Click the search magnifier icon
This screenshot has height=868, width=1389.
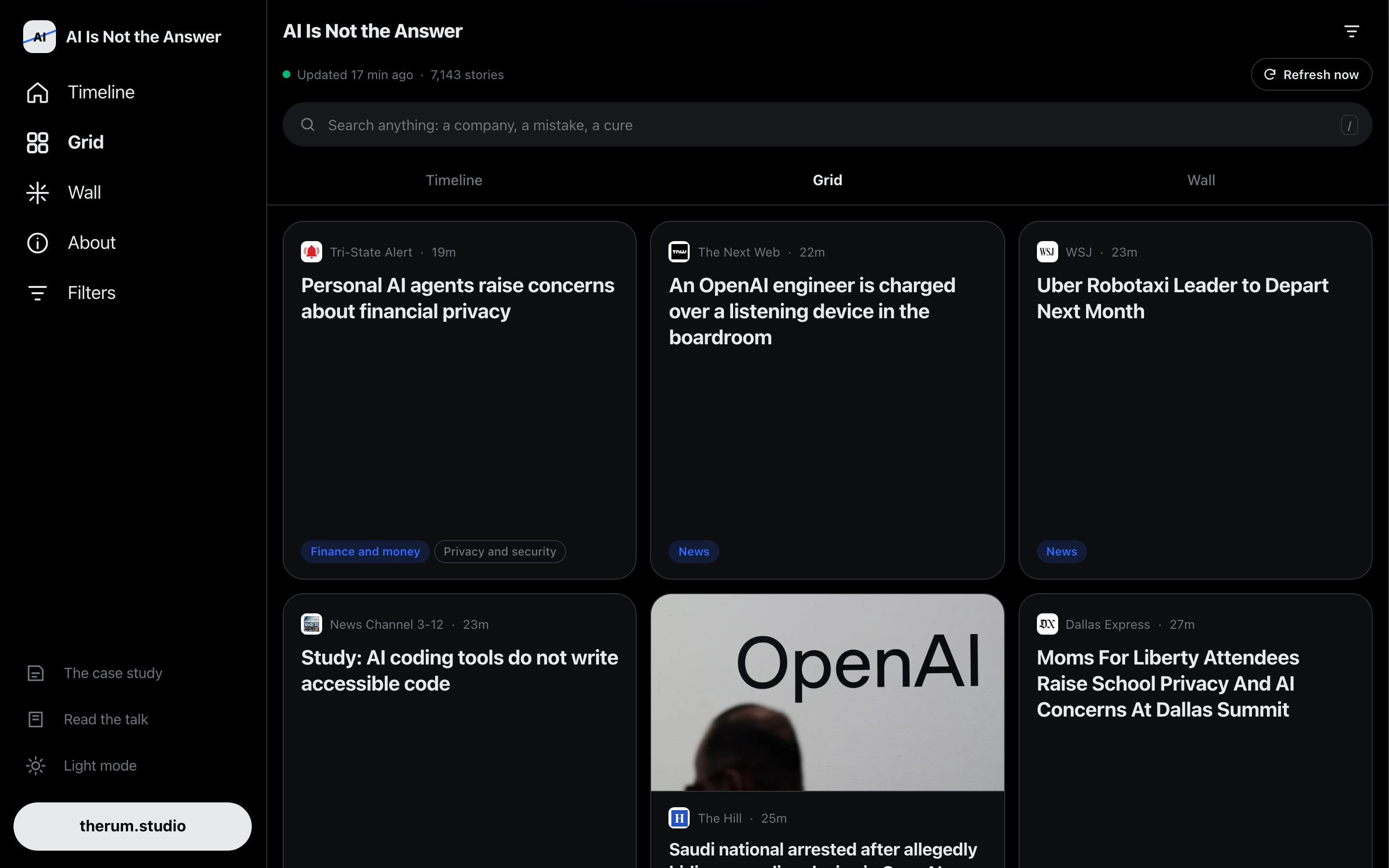(308, 124)
